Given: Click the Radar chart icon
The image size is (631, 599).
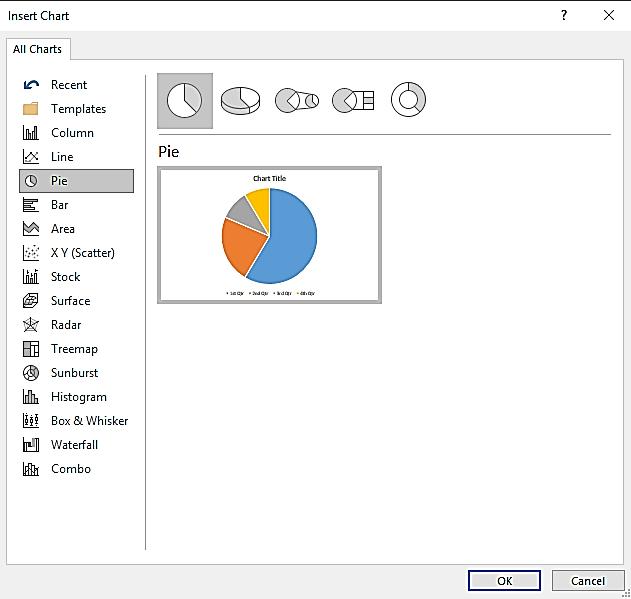Looking at the screenshot, I should click(x=31, y=325).
